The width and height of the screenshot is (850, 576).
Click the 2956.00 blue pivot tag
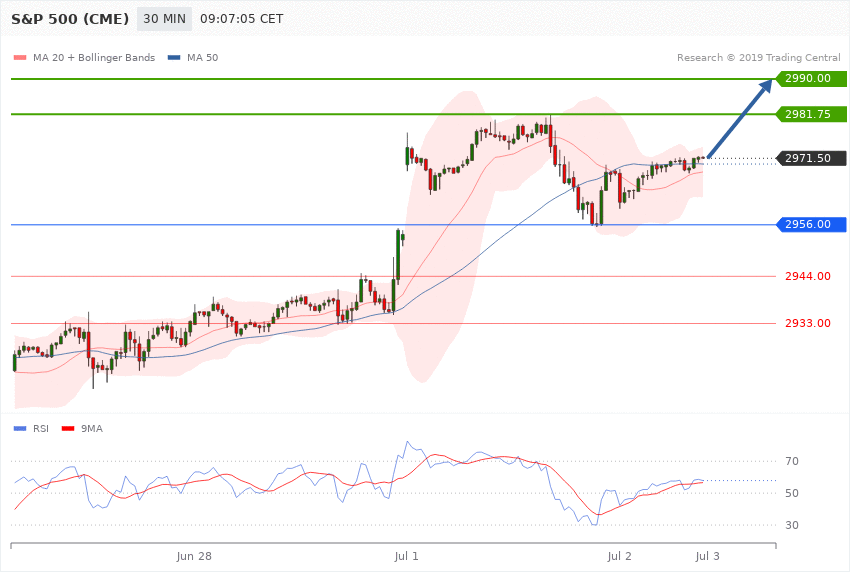(812, 224)
